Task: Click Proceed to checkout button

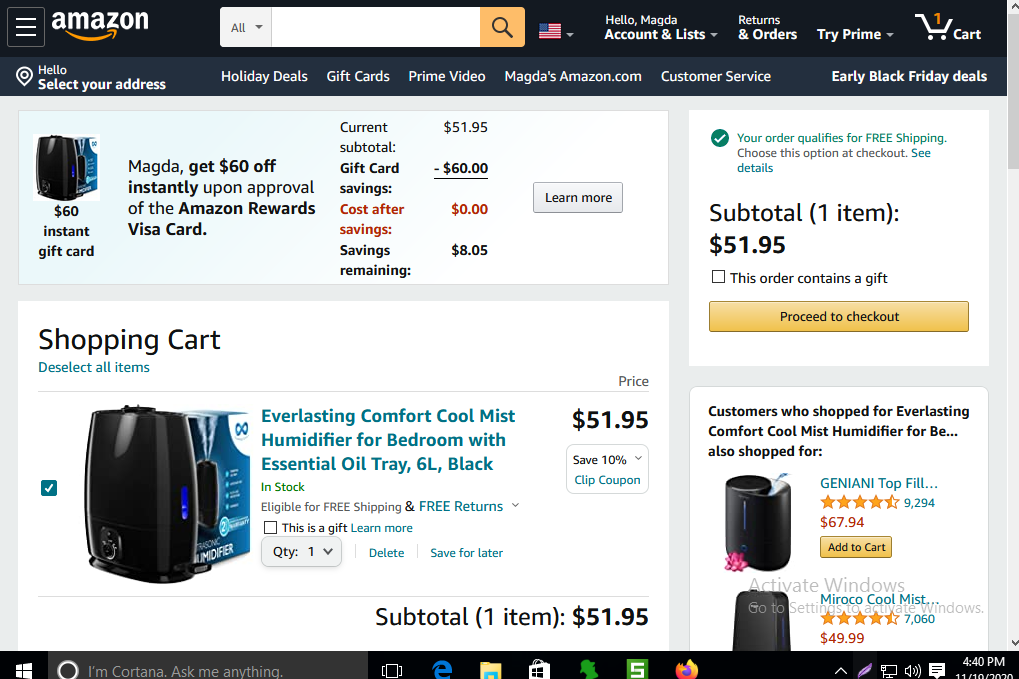Action: 839,316
